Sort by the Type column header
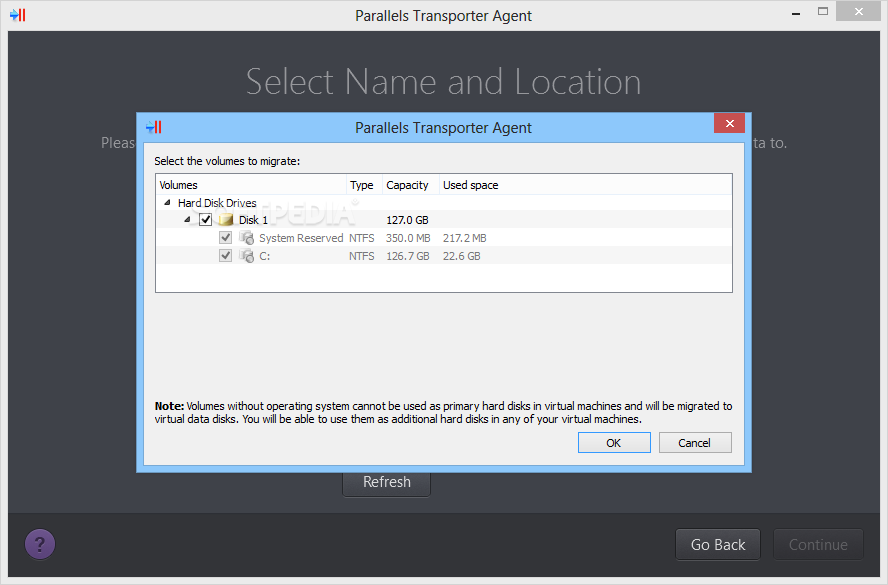Screen dimensions: 888x585 point(364,185)
